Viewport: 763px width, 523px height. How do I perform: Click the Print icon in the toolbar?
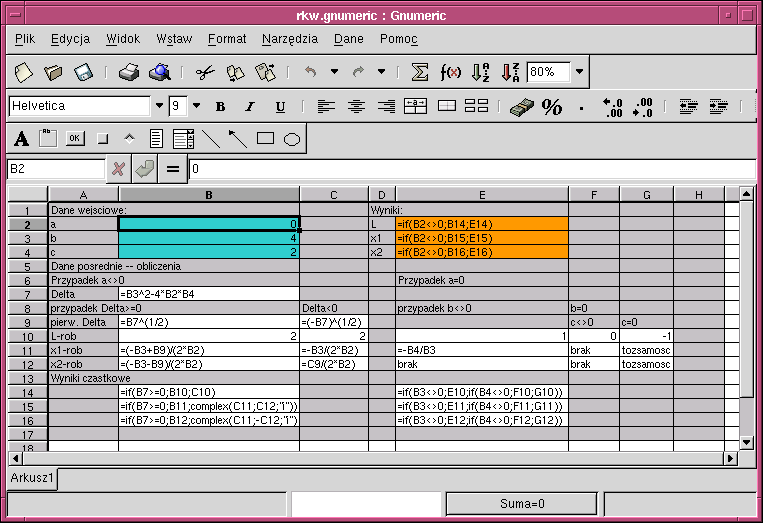click(129, 72)
